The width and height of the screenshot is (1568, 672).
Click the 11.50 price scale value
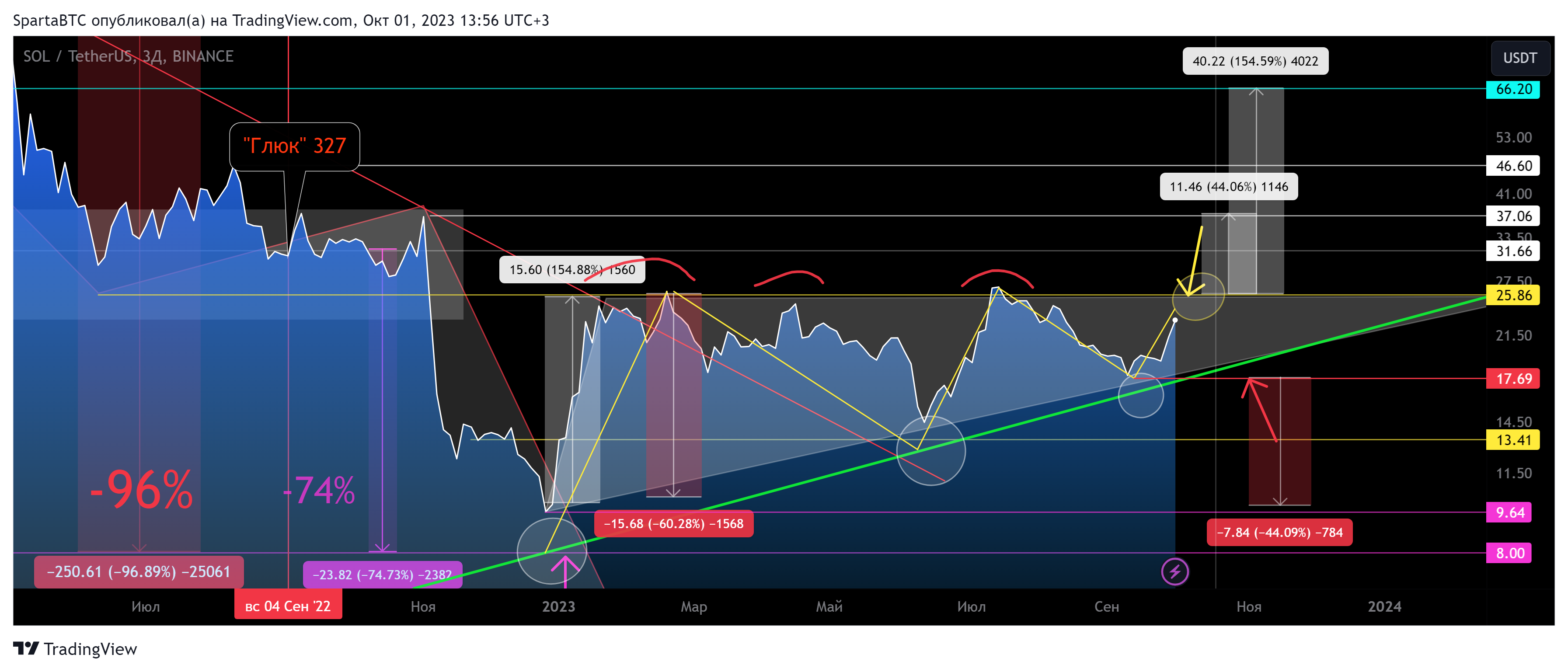(1514, 473)
